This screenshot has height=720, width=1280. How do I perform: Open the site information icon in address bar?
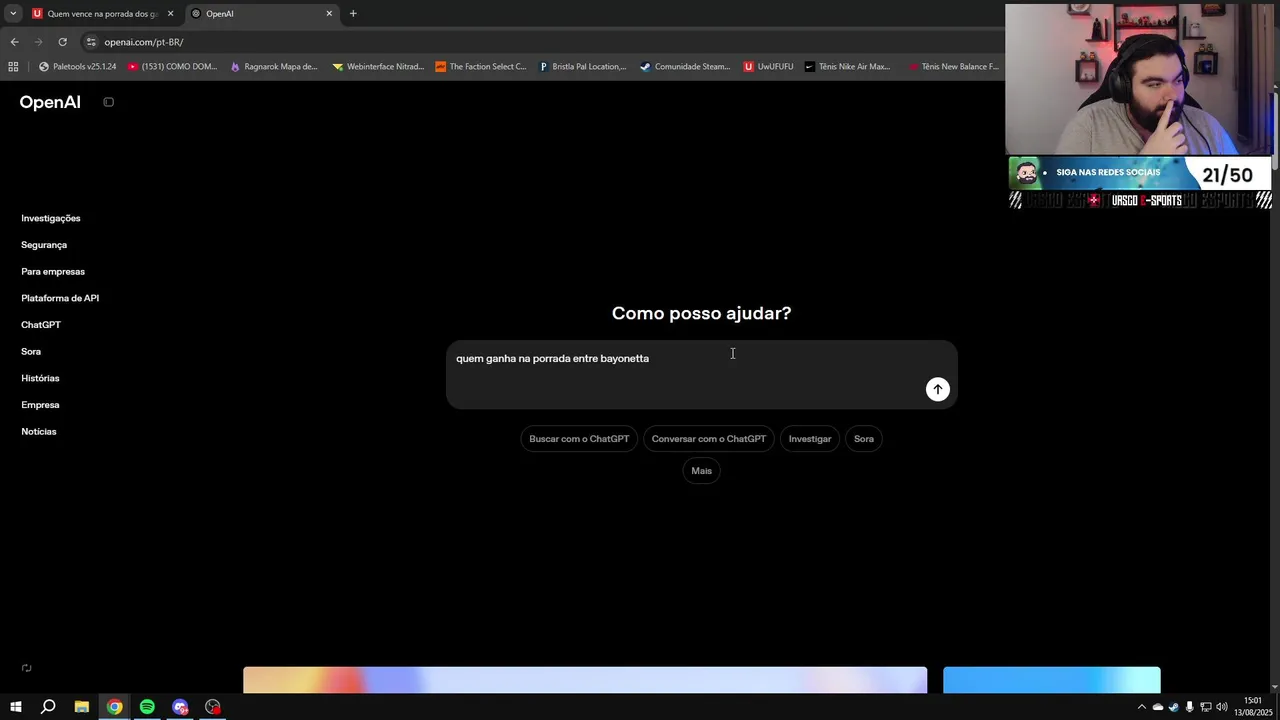(91, 42)
